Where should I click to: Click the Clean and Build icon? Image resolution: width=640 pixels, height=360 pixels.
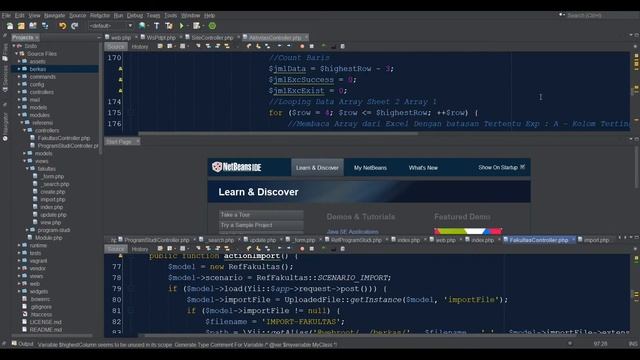pos(169,26)
